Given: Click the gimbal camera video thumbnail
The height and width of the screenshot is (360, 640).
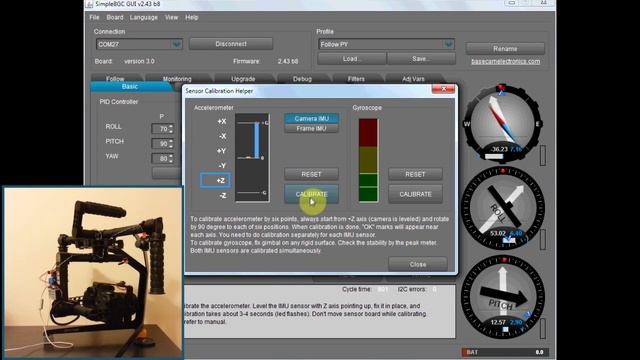Looking at the screenshot, I should click(x=93, y=273).
